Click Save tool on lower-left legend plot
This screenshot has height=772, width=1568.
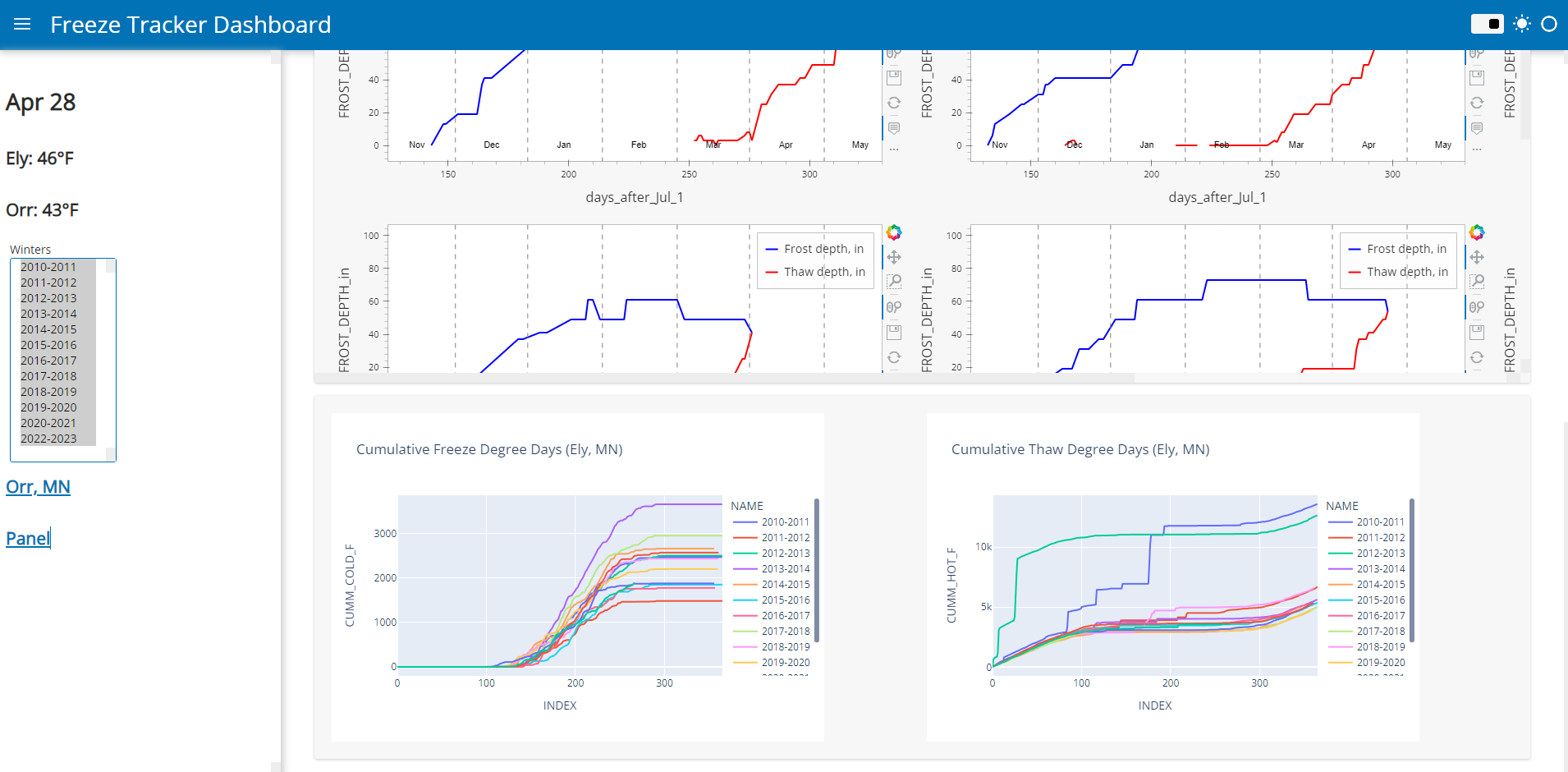pos(894,333)
